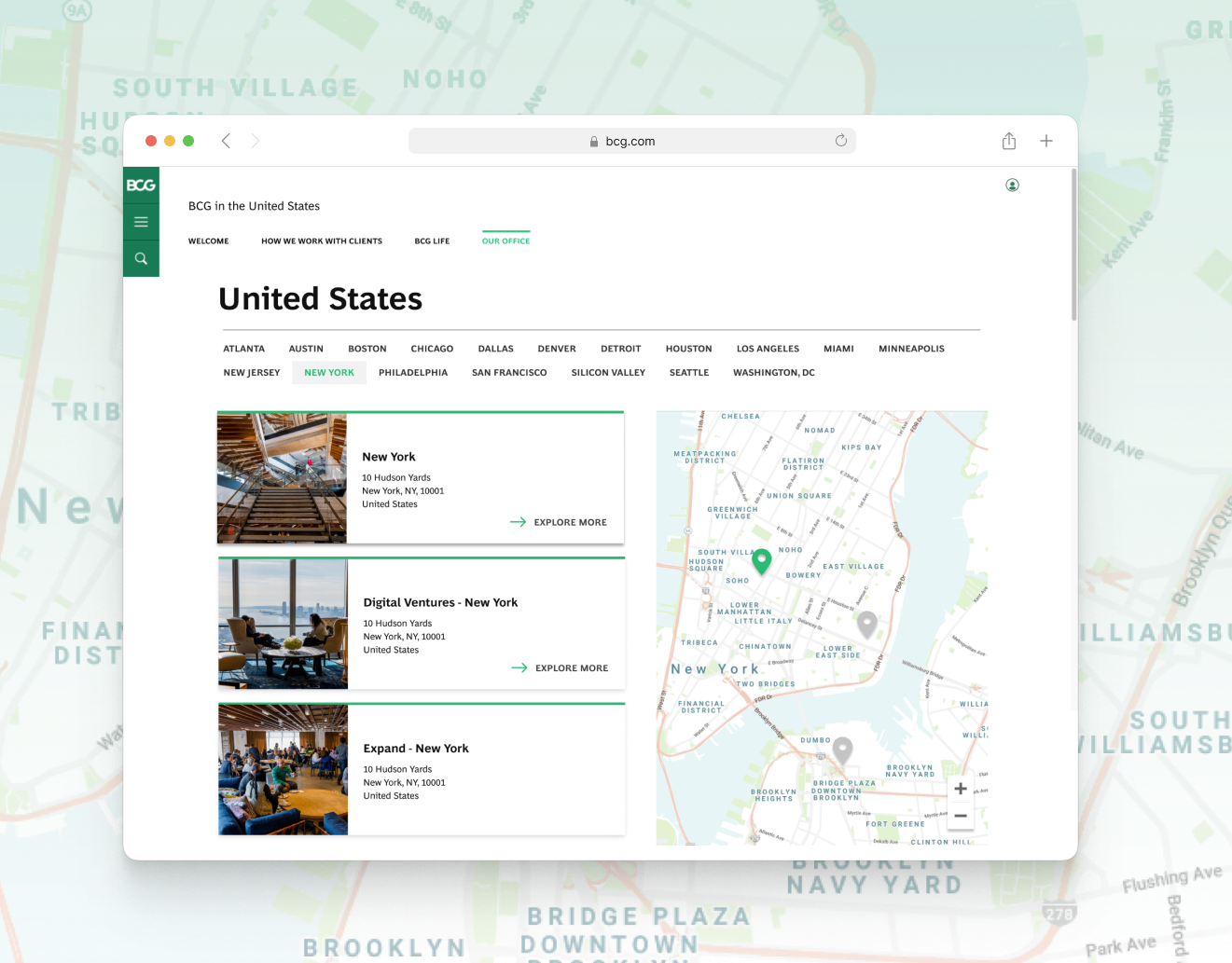1232x963 pixels.
Task: Click the Digital Ventures - New York title
Action: pos(440,603)
